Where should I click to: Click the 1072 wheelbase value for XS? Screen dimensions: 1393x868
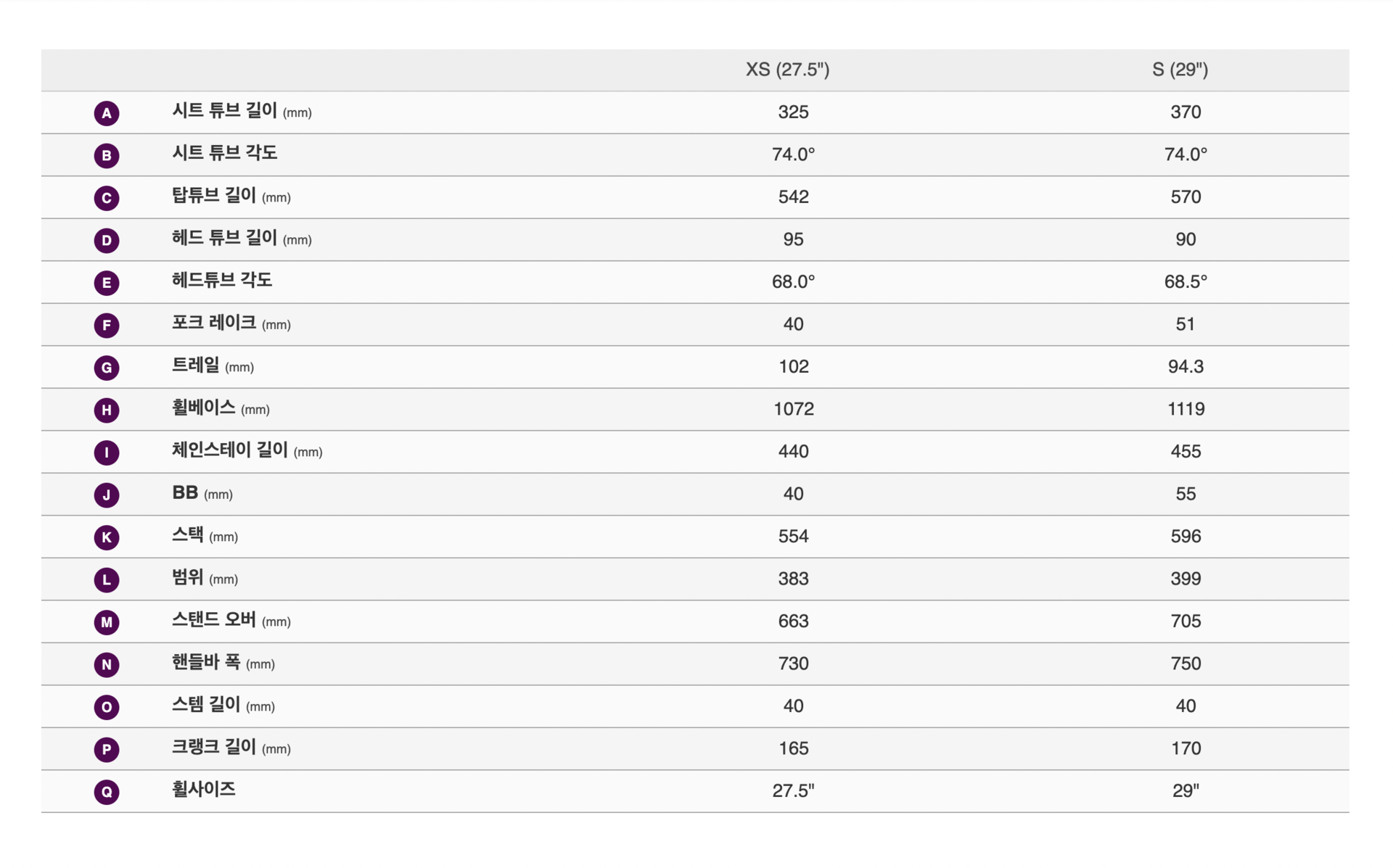(x=794, y=409)
